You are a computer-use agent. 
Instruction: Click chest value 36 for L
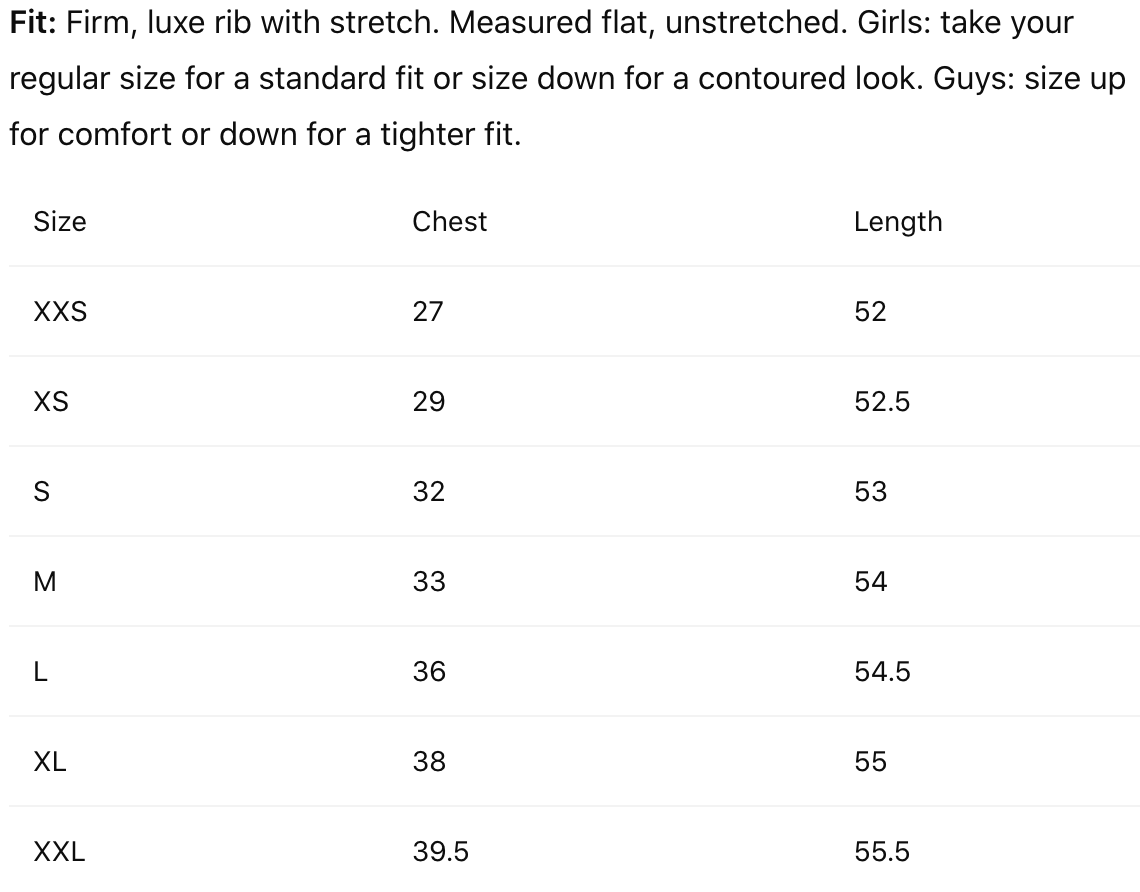[428, 672]
